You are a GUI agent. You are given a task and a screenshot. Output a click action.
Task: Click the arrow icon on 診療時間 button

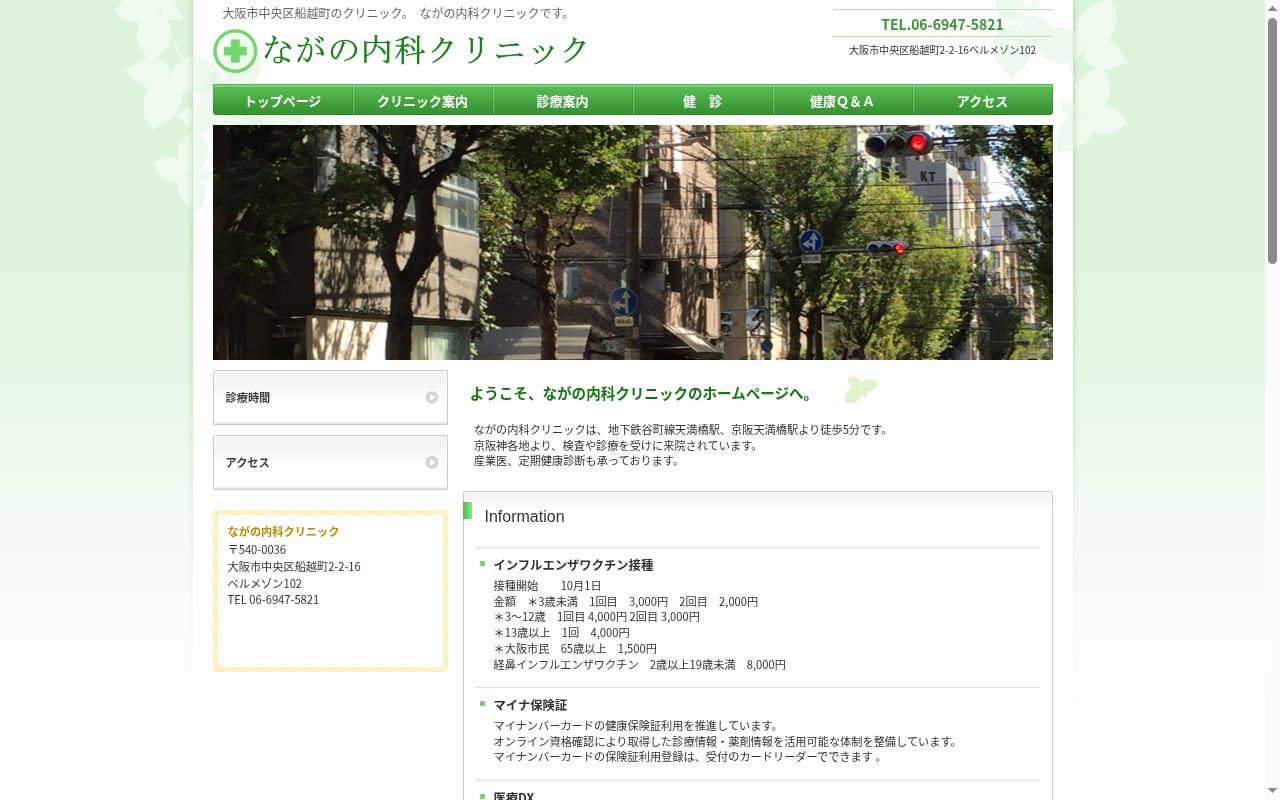click(x=432, y=397)
